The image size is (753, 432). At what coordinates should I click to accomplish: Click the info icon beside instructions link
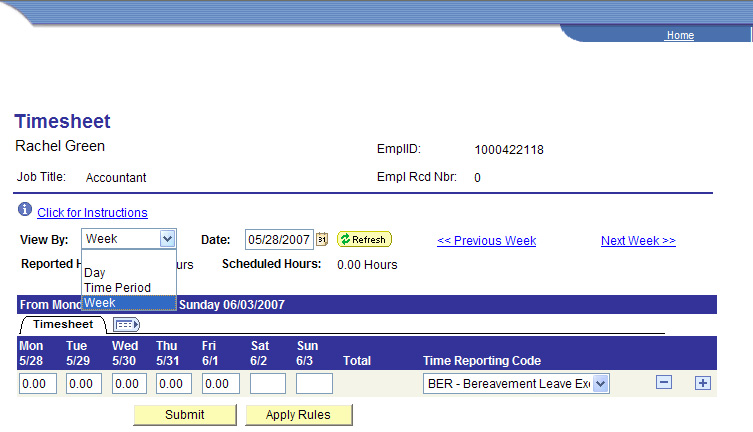[24, 211]
